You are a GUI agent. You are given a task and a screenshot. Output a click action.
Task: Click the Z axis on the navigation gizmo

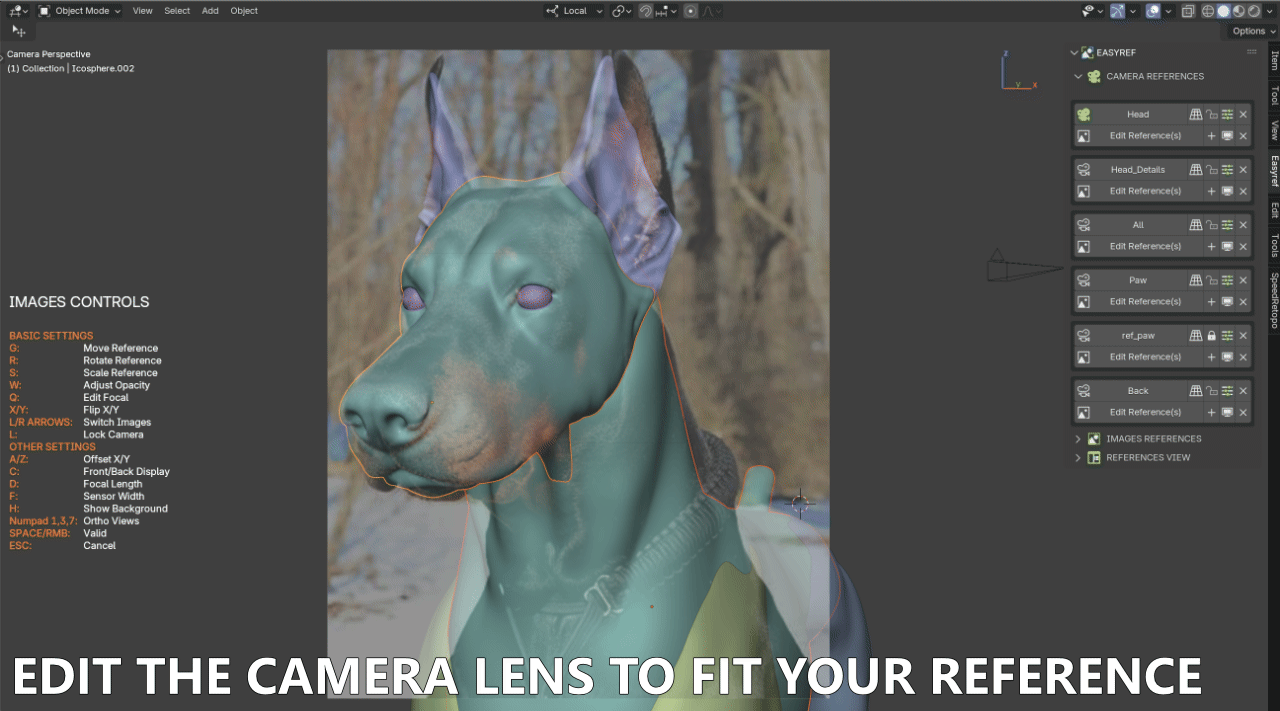(1005, 53)
